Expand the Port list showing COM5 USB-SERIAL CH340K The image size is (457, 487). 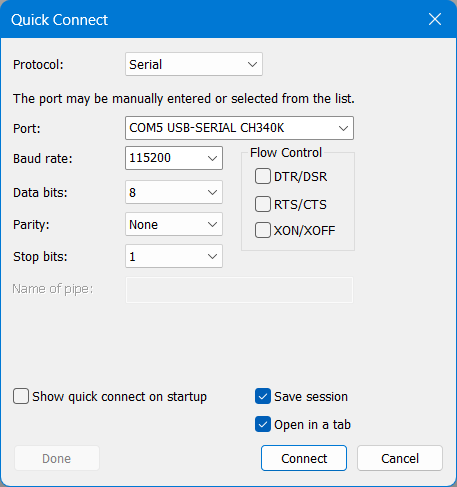click(239, 128)
